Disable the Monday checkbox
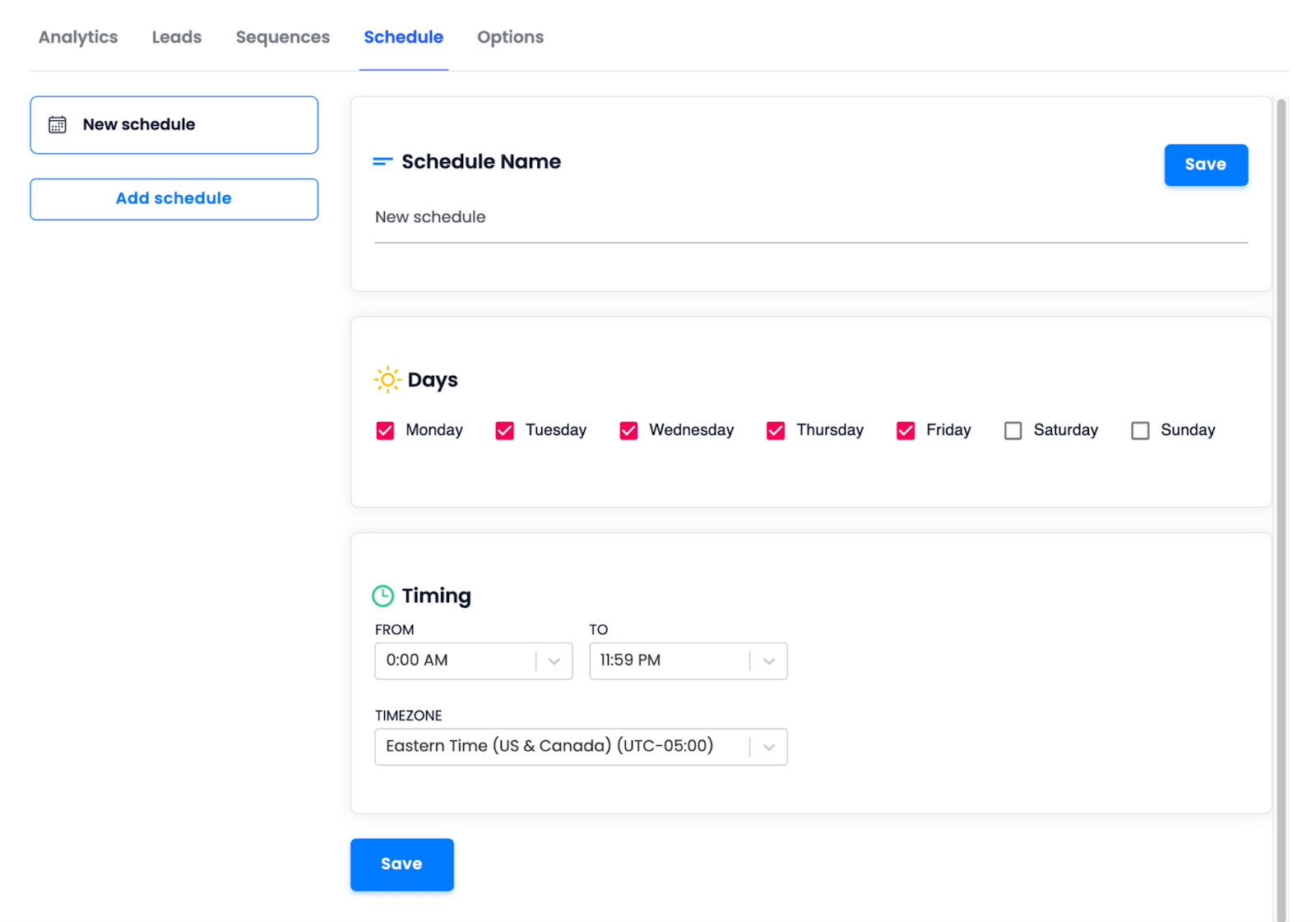The width and height of the screenshot is (1316, 922). (x=385, y=430)
